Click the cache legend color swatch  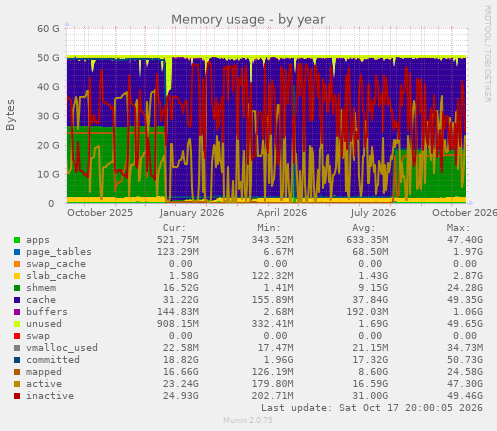click(17, 300)
